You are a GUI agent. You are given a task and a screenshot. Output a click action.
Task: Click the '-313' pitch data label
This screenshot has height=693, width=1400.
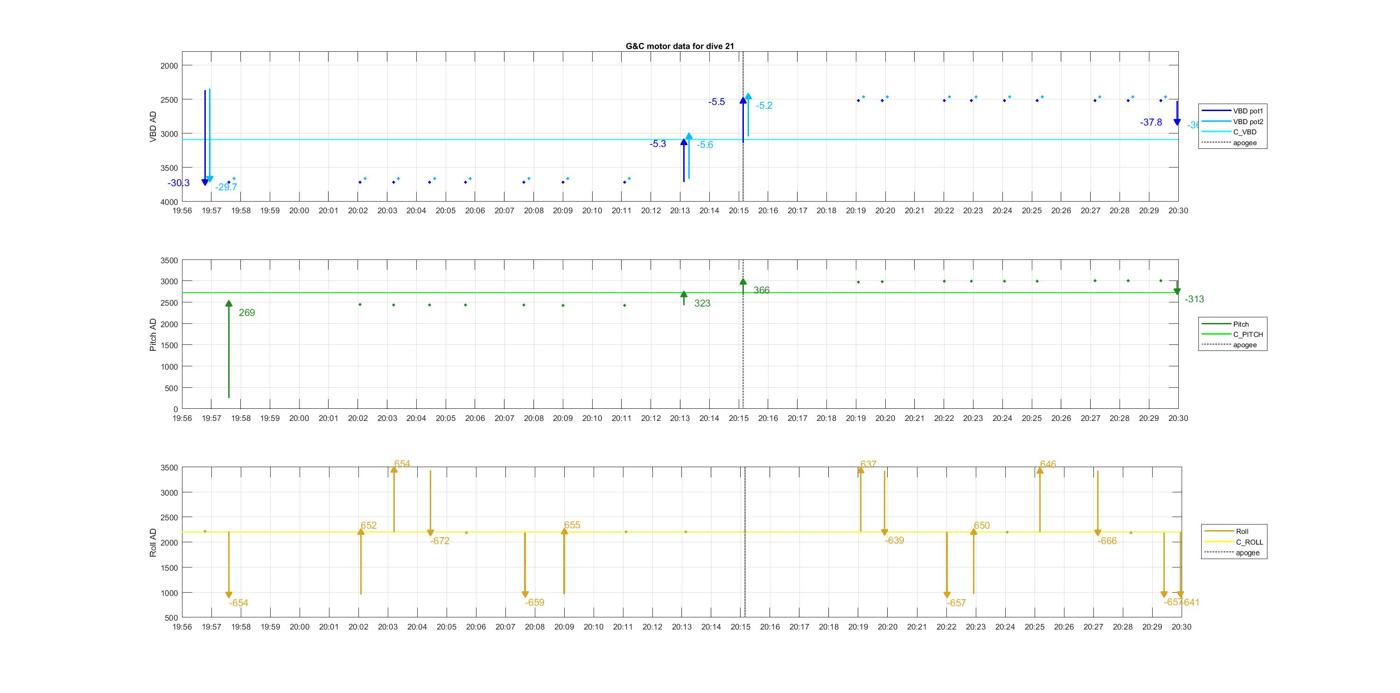coord(1194,299)
